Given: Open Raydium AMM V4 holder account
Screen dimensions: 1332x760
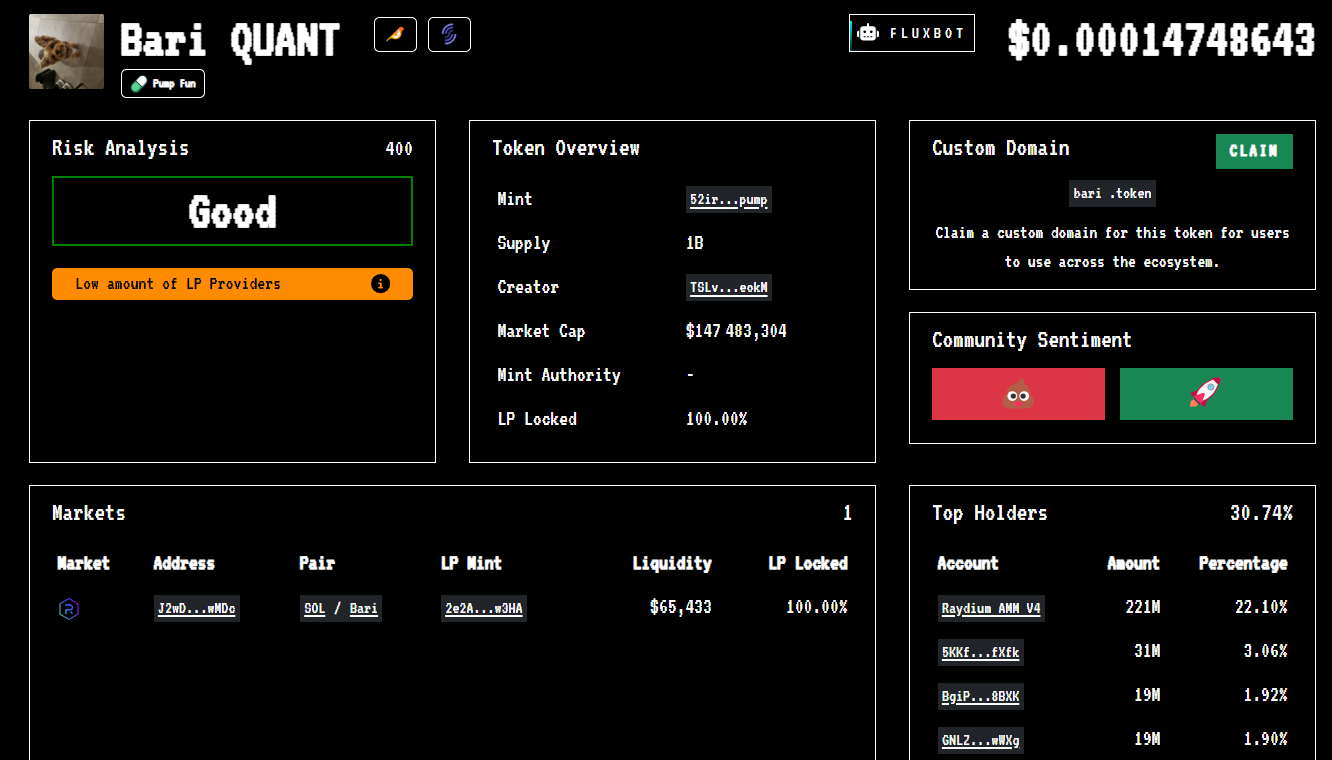Looking at the screenshot, I should click(x=990, y=609).
